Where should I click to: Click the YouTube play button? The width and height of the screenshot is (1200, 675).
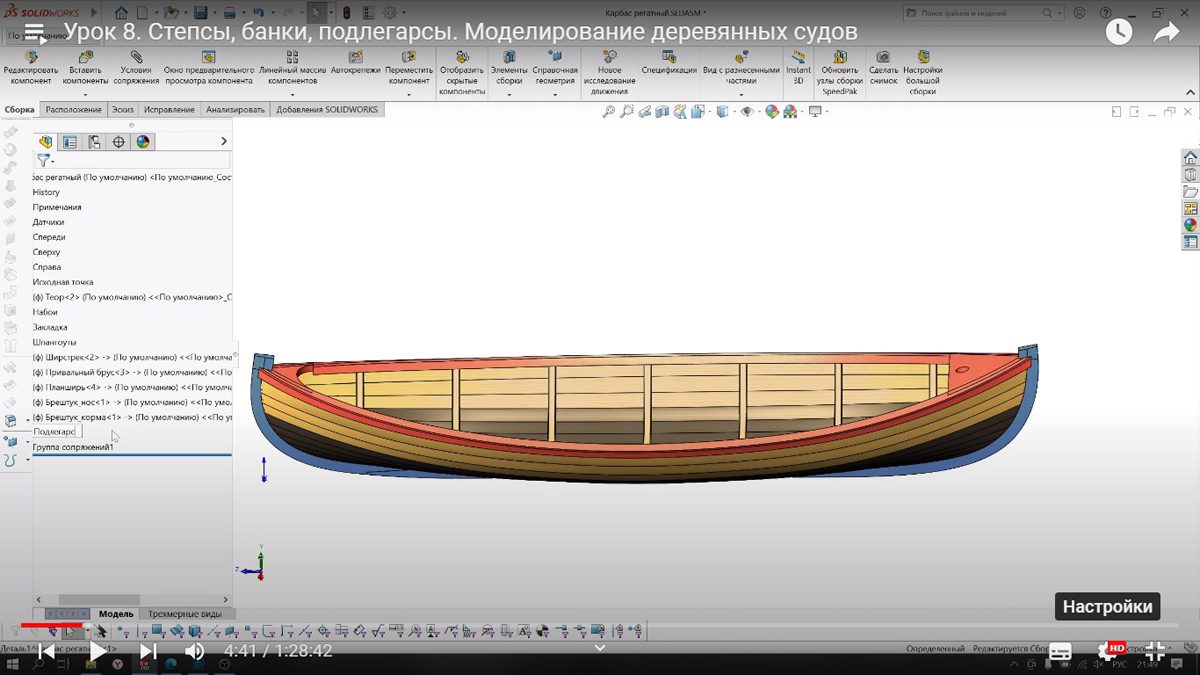coord(98,651)
